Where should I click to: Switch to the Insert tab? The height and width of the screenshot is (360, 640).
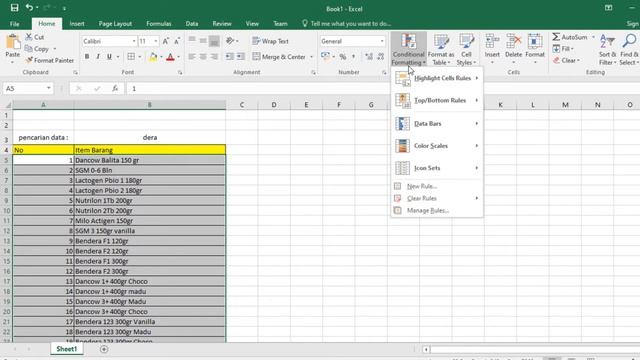tap(77, 24)
